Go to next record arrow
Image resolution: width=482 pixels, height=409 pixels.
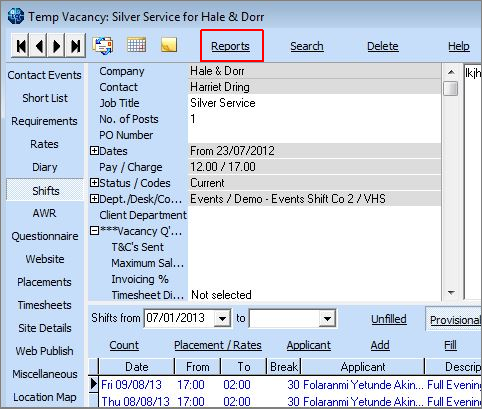click(57, 46)
